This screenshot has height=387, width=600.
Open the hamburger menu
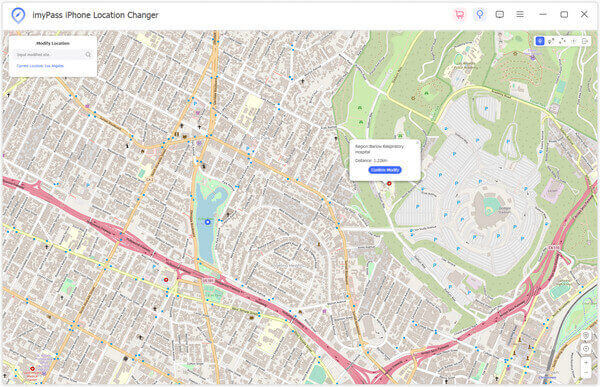pos(520,15)
